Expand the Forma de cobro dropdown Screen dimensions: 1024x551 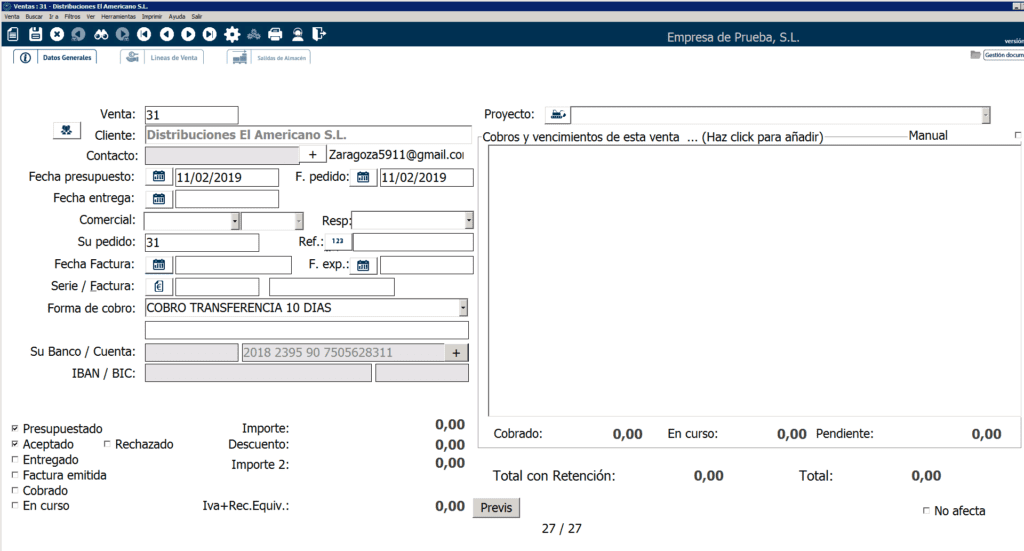[463, 308]
